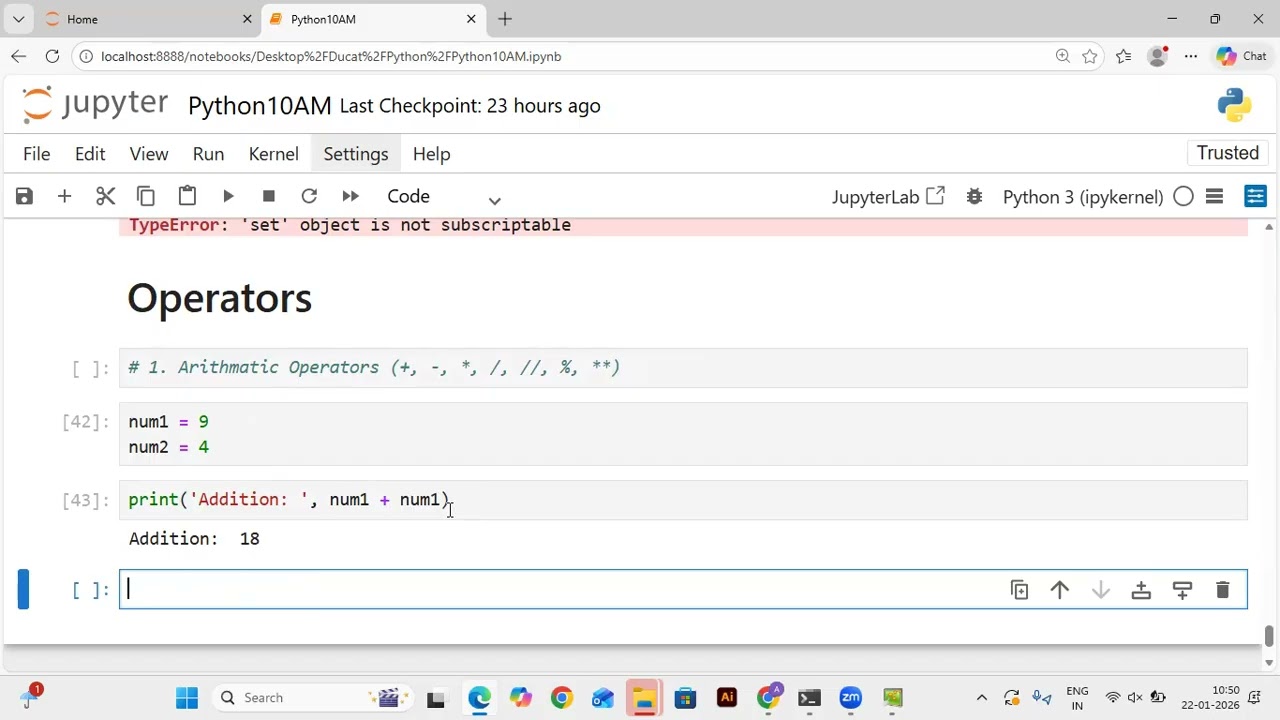Open the Help menu
This screenshot has height=720, width=1280.
[432, 154]
